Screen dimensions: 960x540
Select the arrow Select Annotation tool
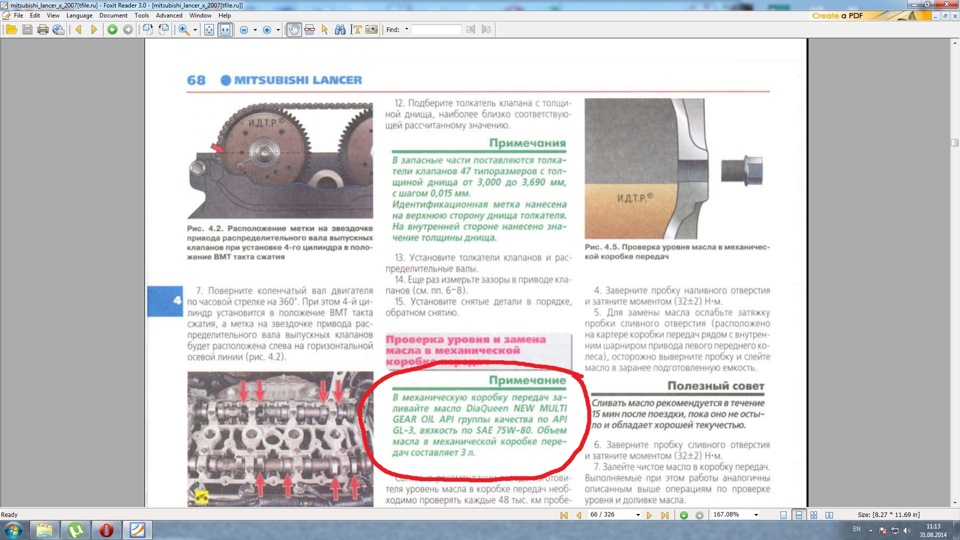pyautogui.click(x=324, y=29)
